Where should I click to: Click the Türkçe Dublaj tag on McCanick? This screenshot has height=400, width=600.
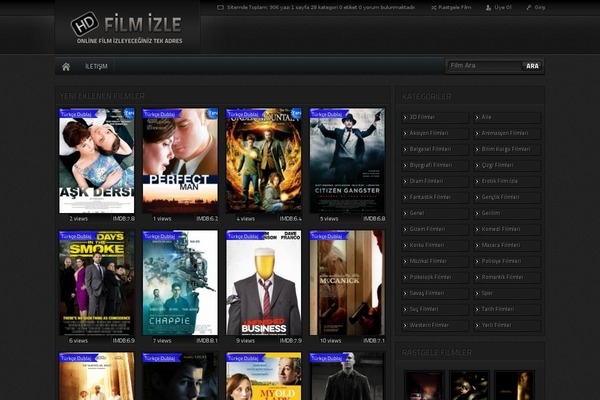[327, 237]
